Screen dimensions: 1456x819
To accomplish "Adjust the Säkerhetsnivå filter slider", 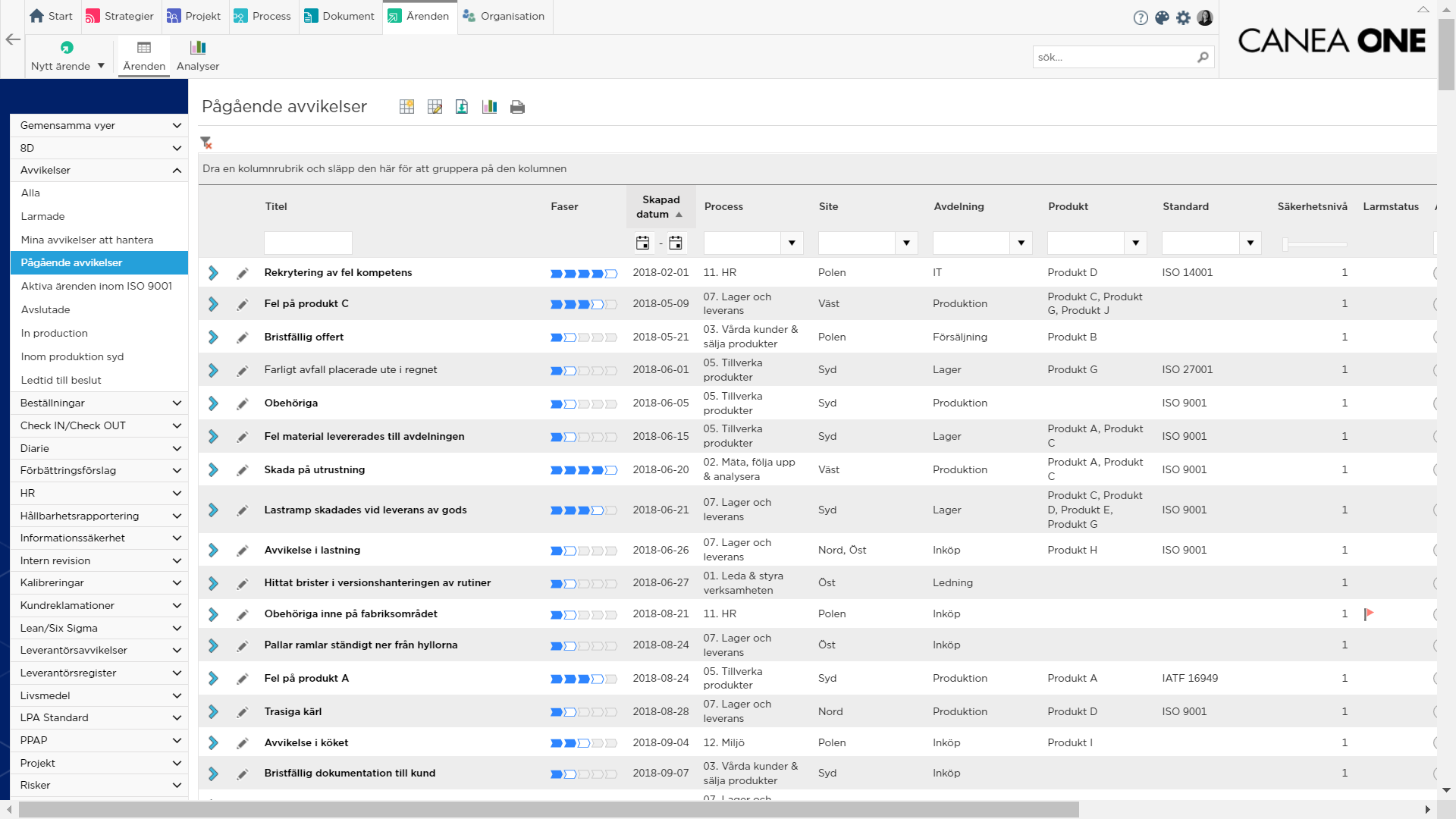I will 1286,244.
